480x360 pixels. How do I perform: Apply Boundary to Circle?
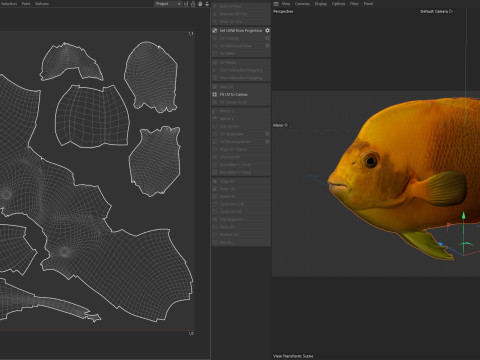241,165
